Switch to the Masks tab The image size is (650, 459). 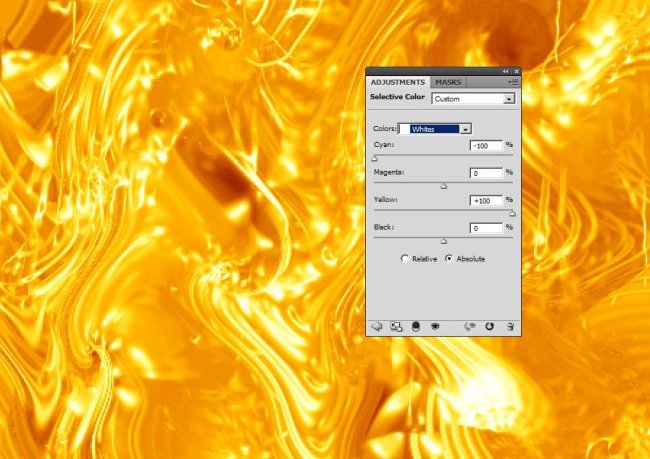tap(448, 82)
